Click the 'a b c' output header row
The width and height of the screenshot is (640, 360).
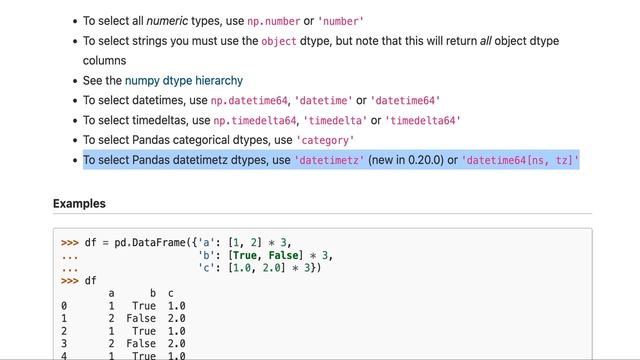(141, 293)
